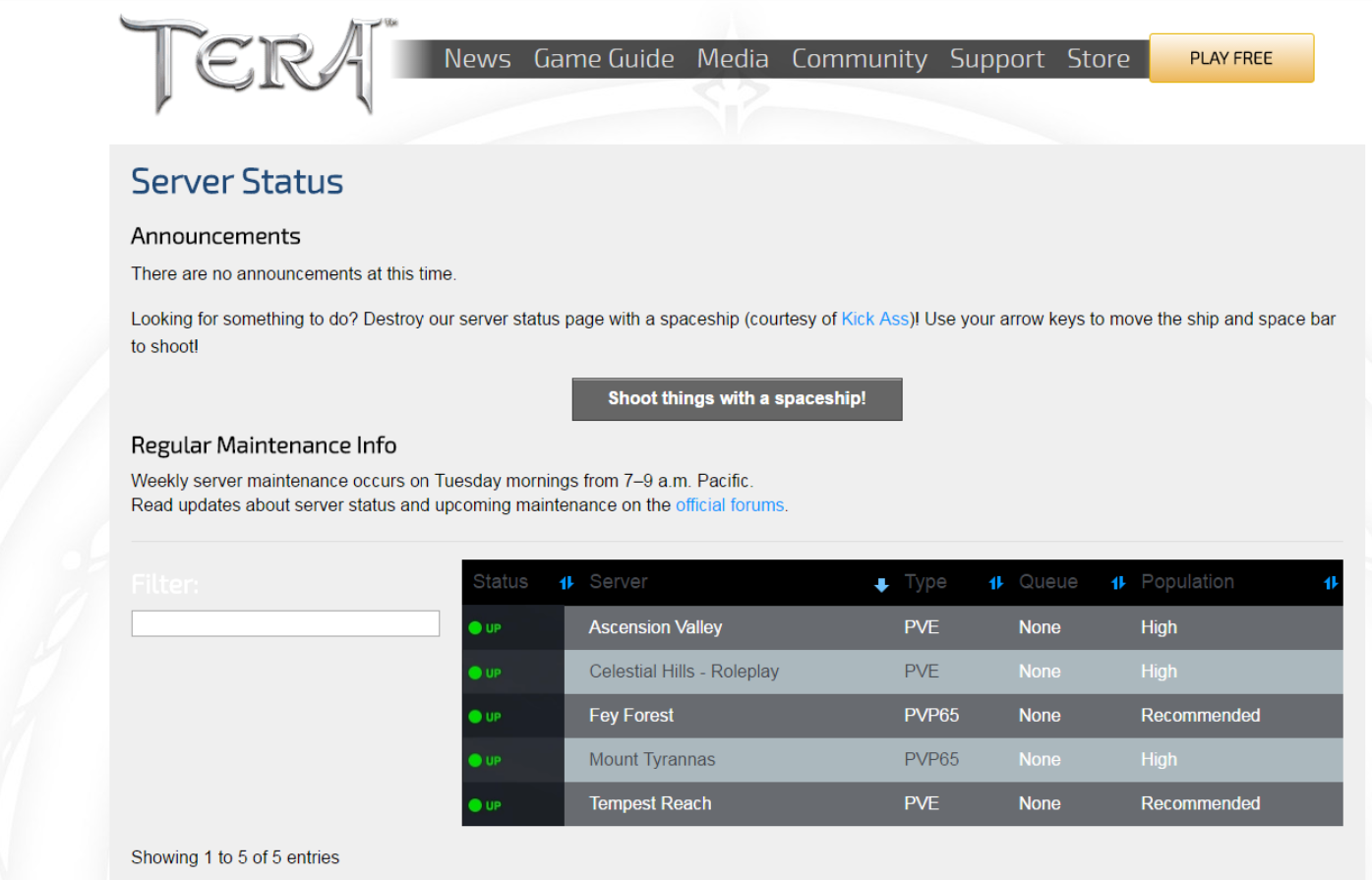Open the Support menu
The height and width of the screenshot is (880, 1372).
(x=997, y=59)
